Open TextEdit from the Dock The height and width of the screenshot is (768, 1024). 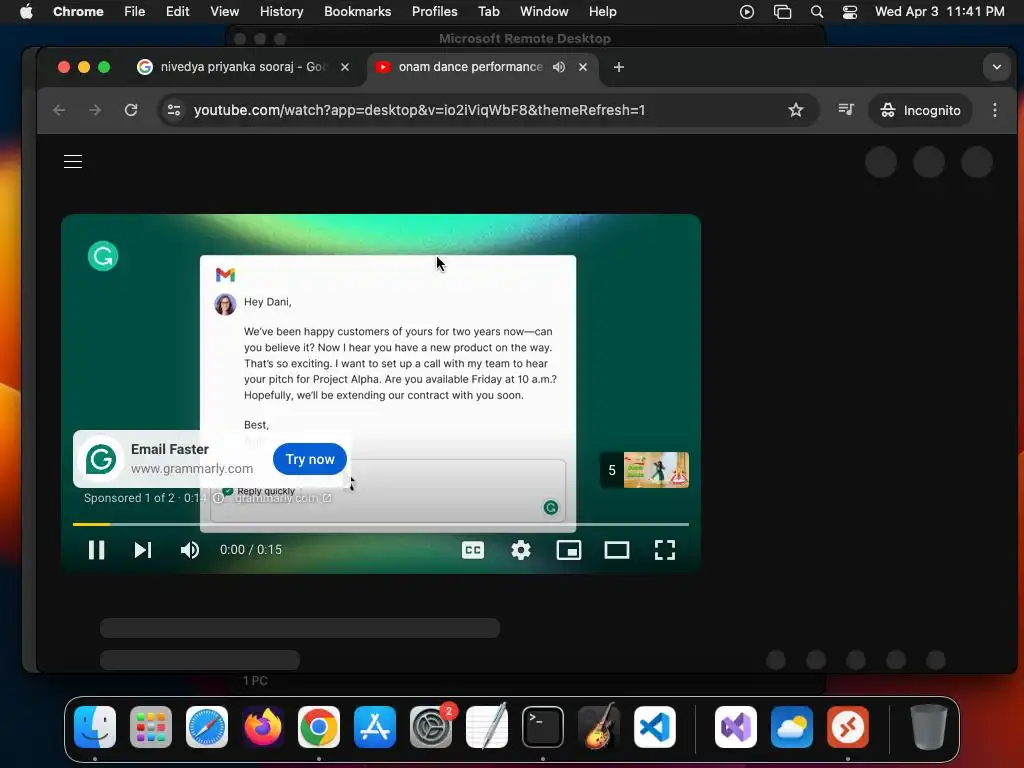(487, 727)
